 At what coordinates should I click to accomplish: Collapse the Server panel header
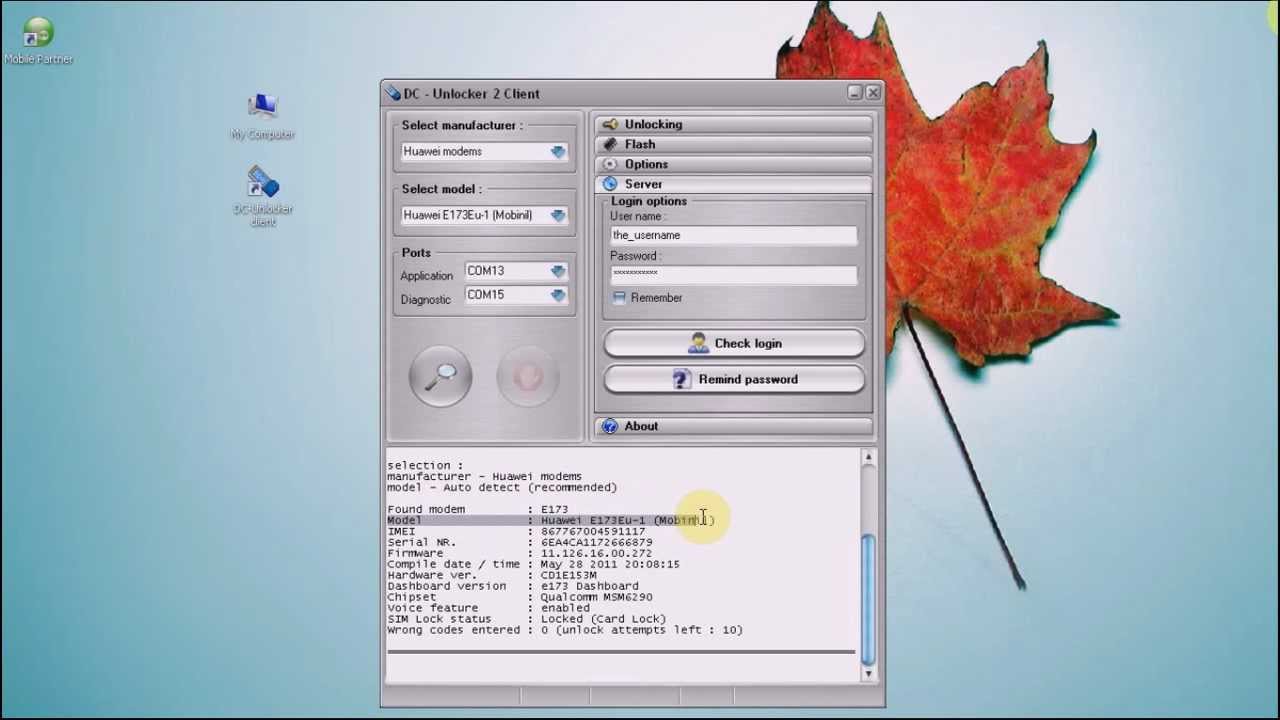(734, 184)
